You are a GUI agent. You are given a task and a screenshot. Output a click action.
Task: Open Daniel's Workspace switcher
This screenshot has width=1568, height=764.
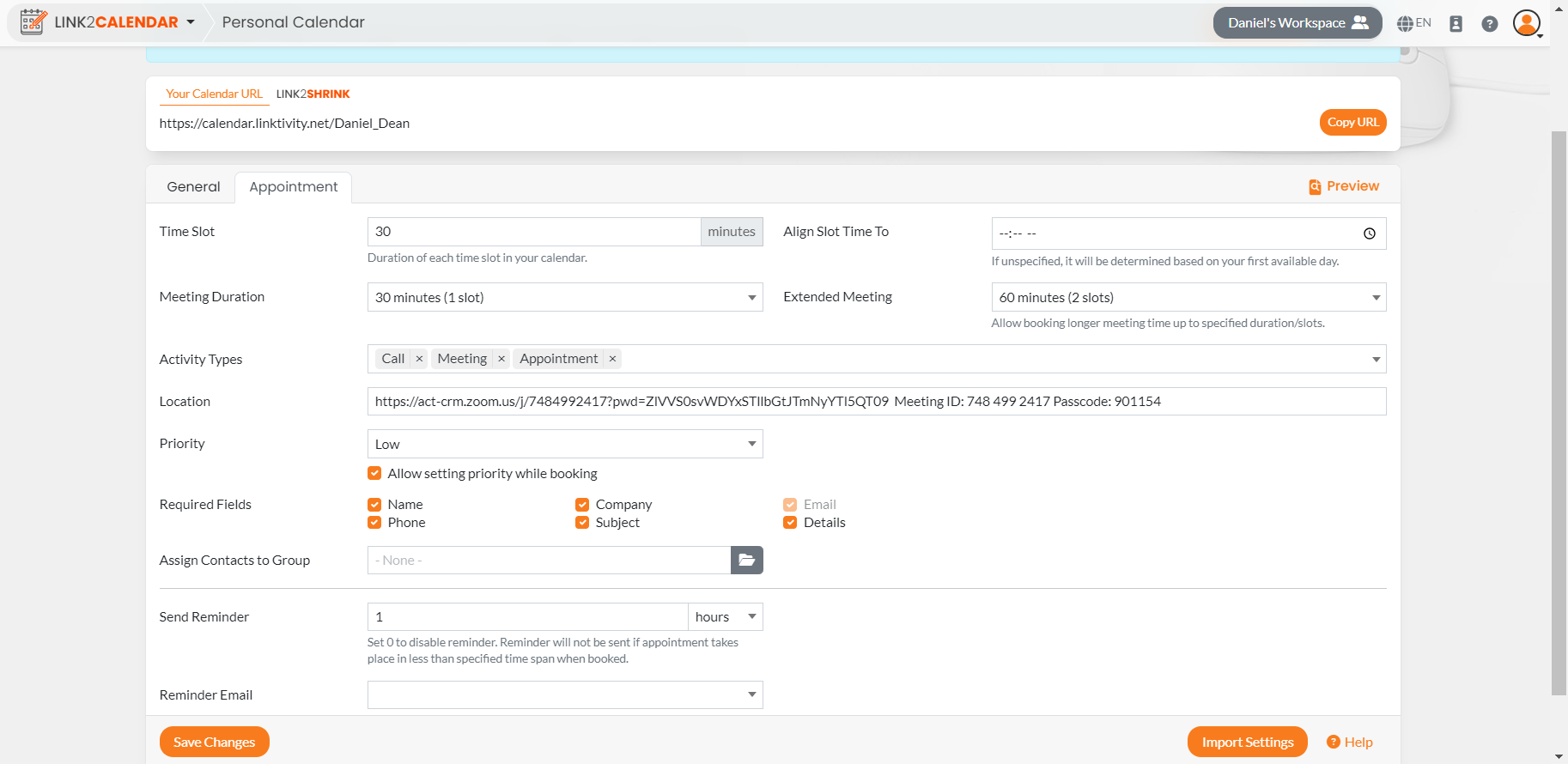coord(1297,23)
